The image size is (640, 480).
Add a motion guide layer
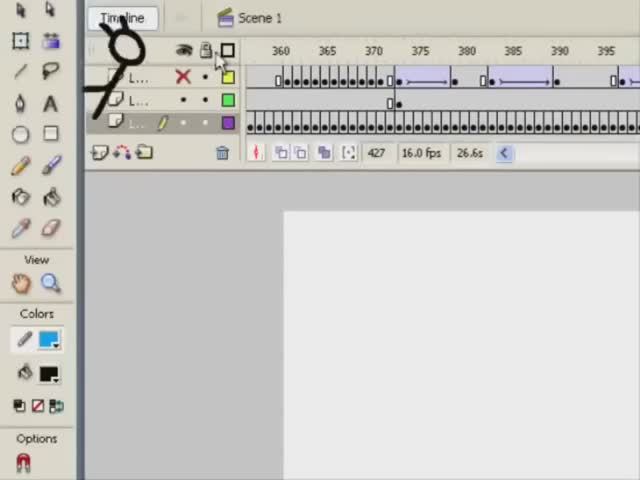click(x=122, y=153)
